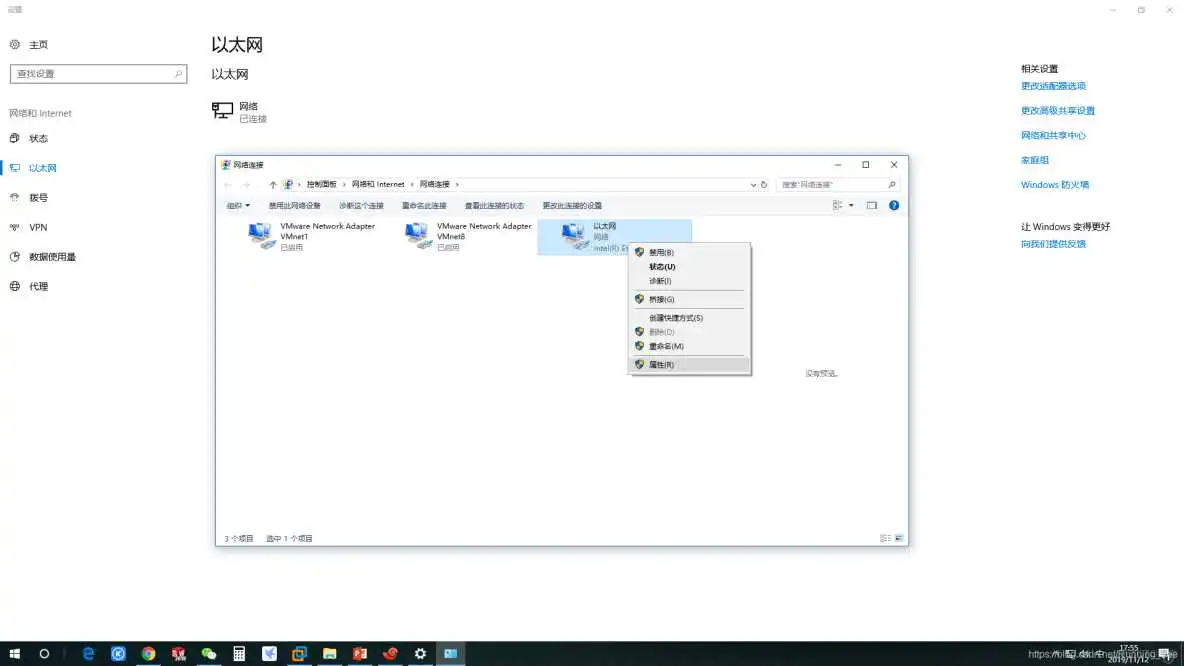Open the Windows 防火墙 link

pyautogui.click(x=1054, y=184)
